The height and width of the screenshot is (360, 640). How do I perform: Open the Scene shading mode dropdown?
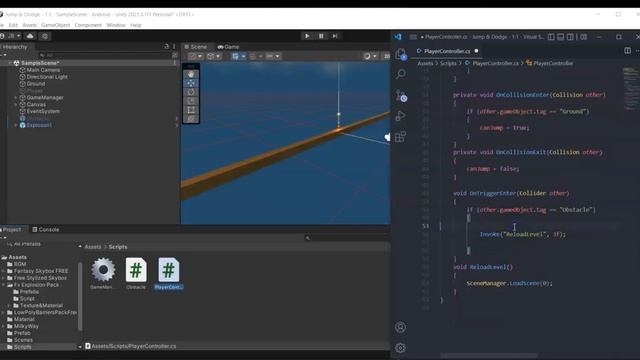pos(195,56)
